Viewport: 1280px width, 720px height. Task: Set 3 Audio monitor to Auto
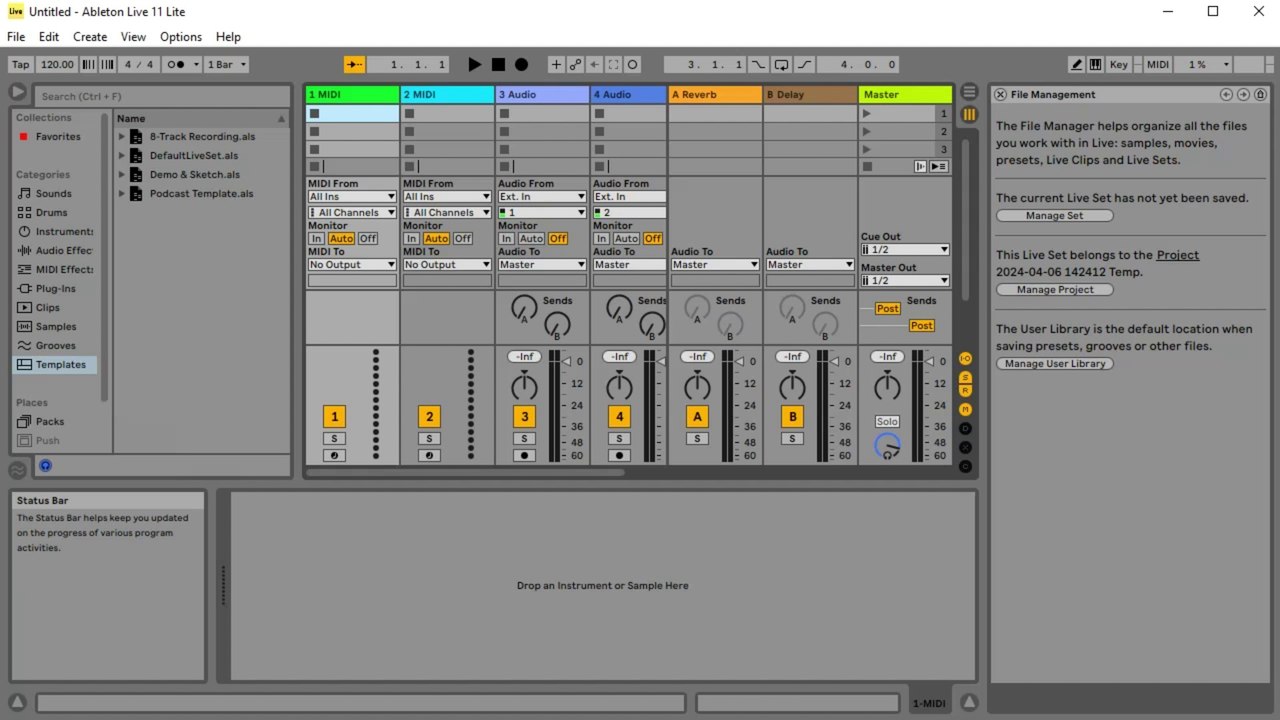pyautogui.click(x=531, y=239)
